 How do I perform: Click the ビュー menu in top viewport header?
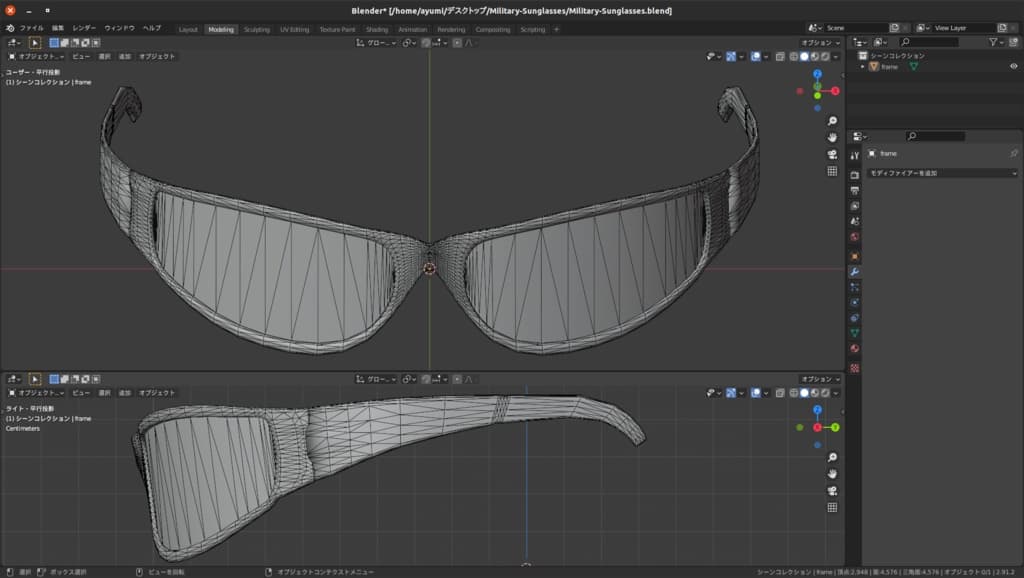click(x=81, y=57)
